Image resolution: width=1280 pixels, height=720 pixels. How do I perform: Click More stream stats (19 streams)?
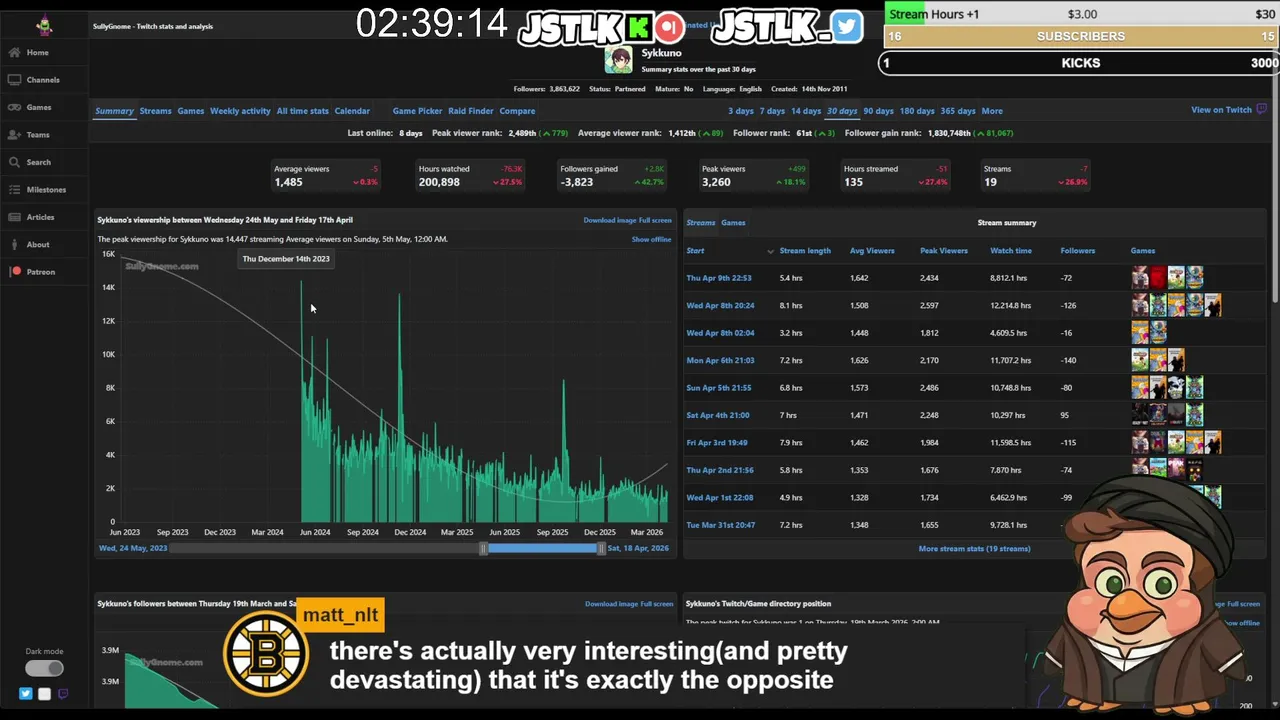tap(974, 549)
